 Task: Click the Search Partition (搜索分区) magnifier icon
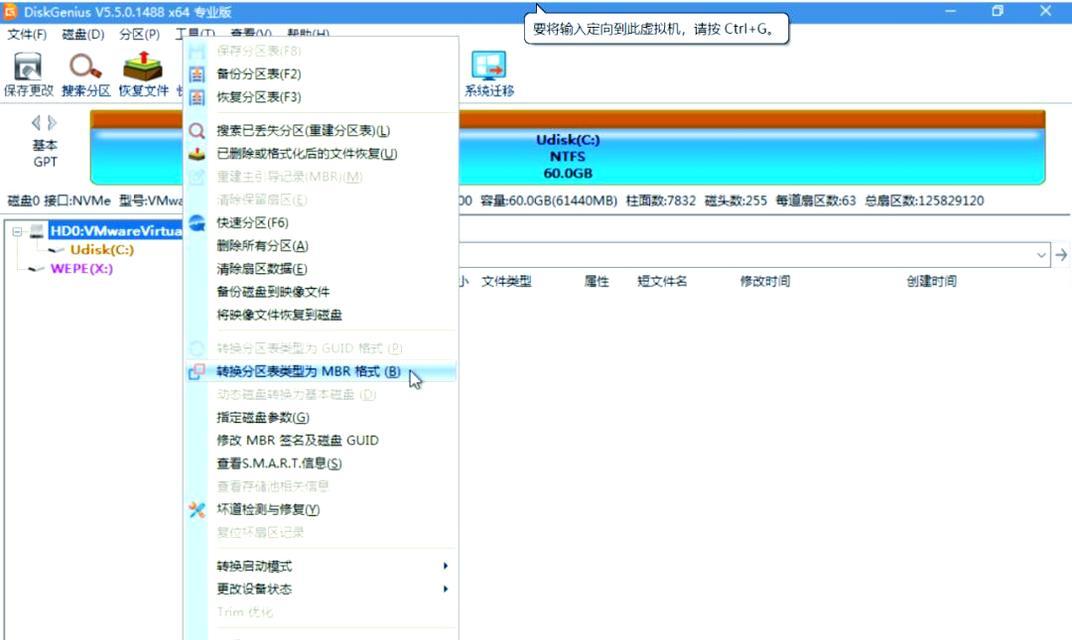pos(85,66)
